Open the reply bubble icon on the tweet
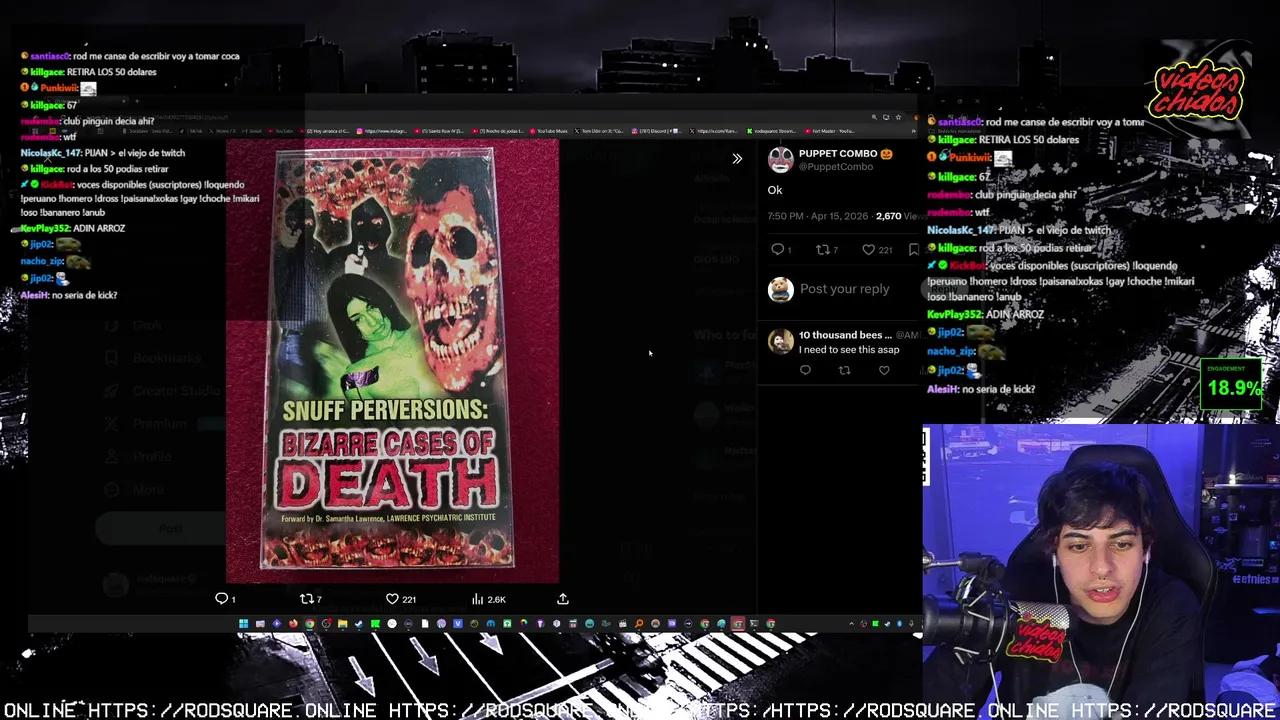 pos(223,598)
